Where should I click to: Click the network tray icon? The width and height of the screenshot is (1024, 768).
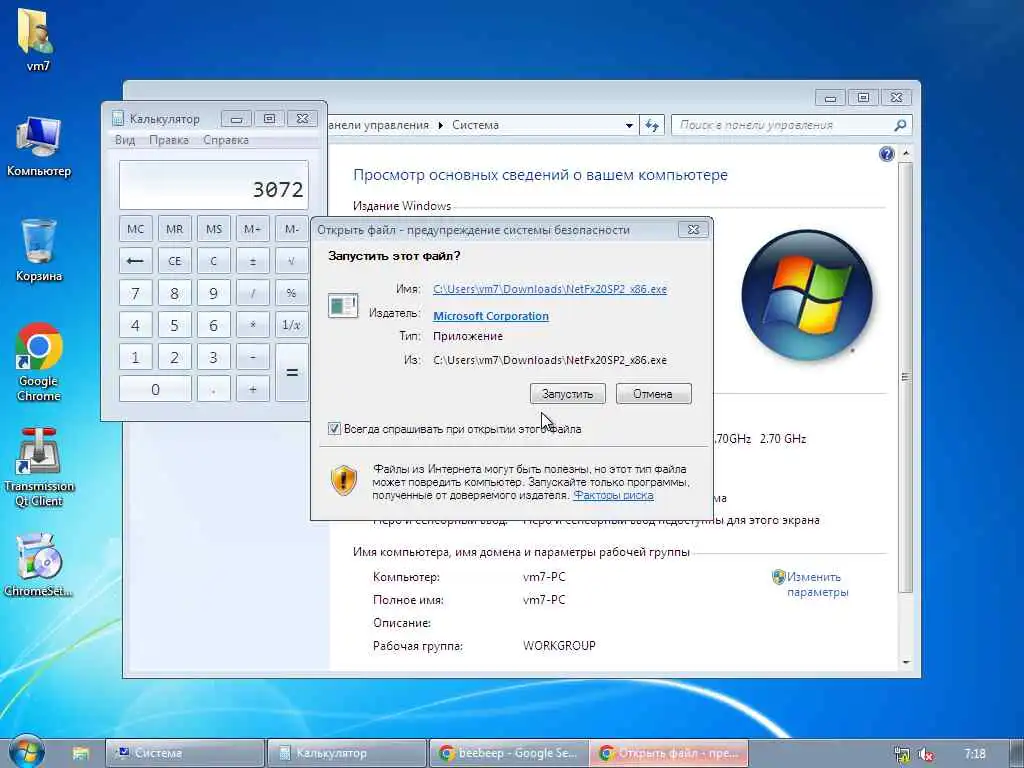pyautogui.click(x=902, y=754)
